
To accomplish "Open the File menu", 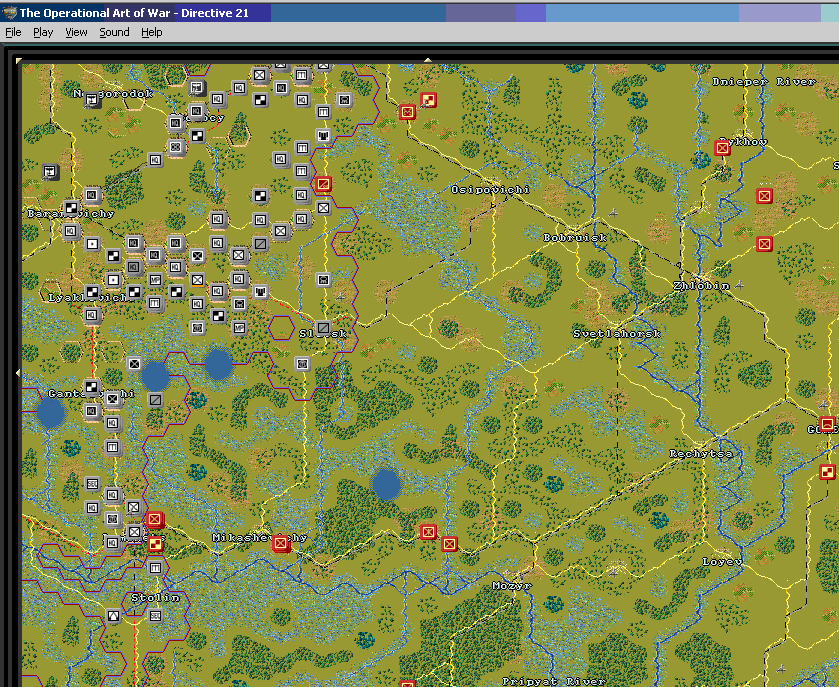I will coord(13,32).
